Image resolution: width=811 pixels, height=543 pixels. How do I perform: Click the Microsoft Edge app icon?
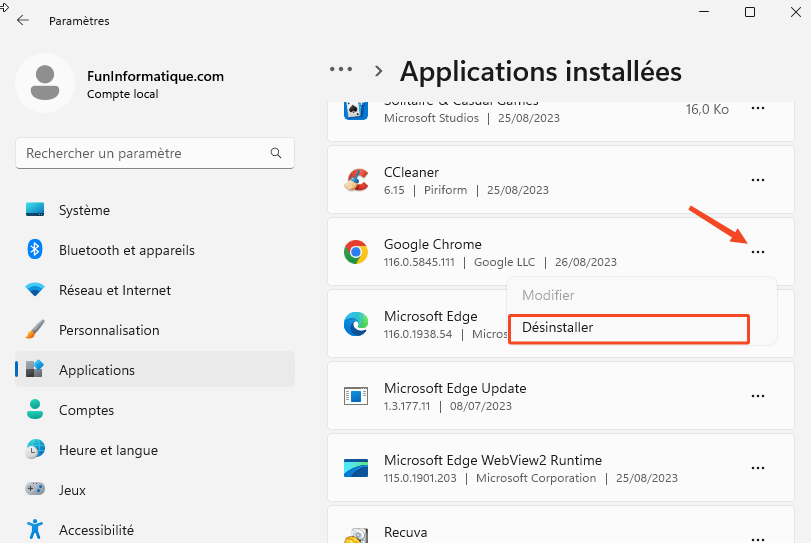pos(355,324)
